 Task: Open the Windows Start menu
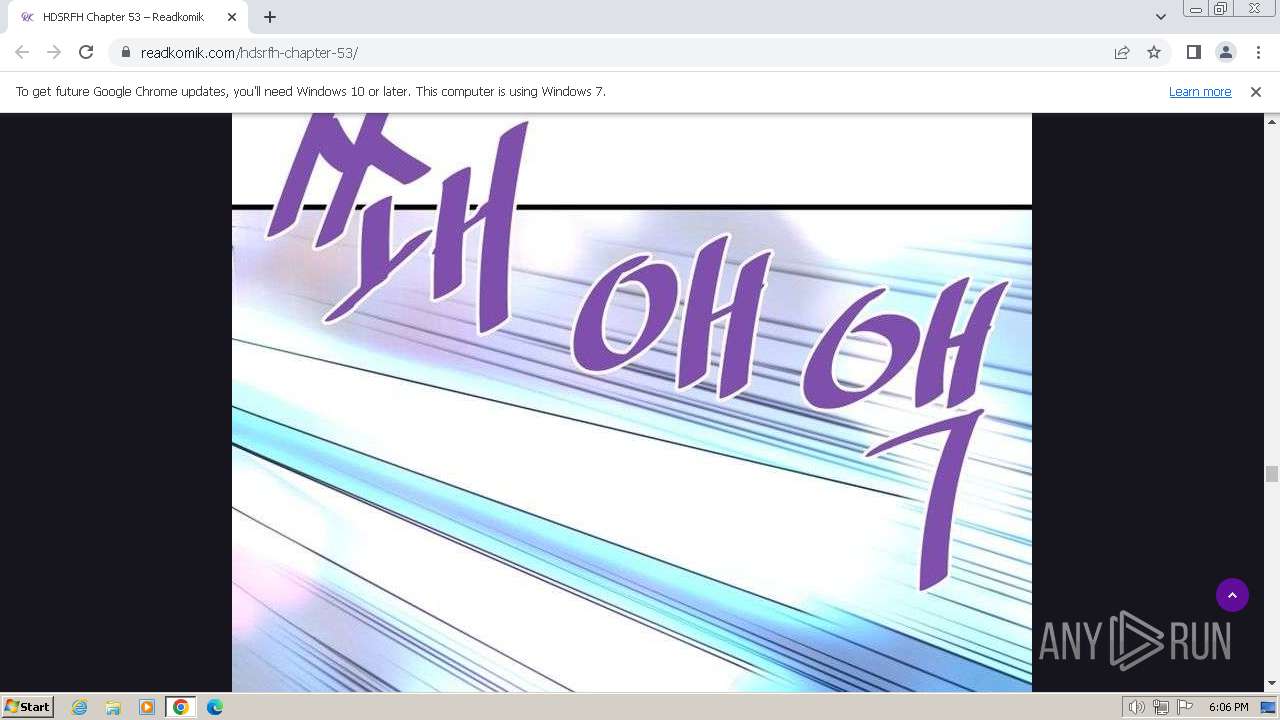click(x=27, y=706)
